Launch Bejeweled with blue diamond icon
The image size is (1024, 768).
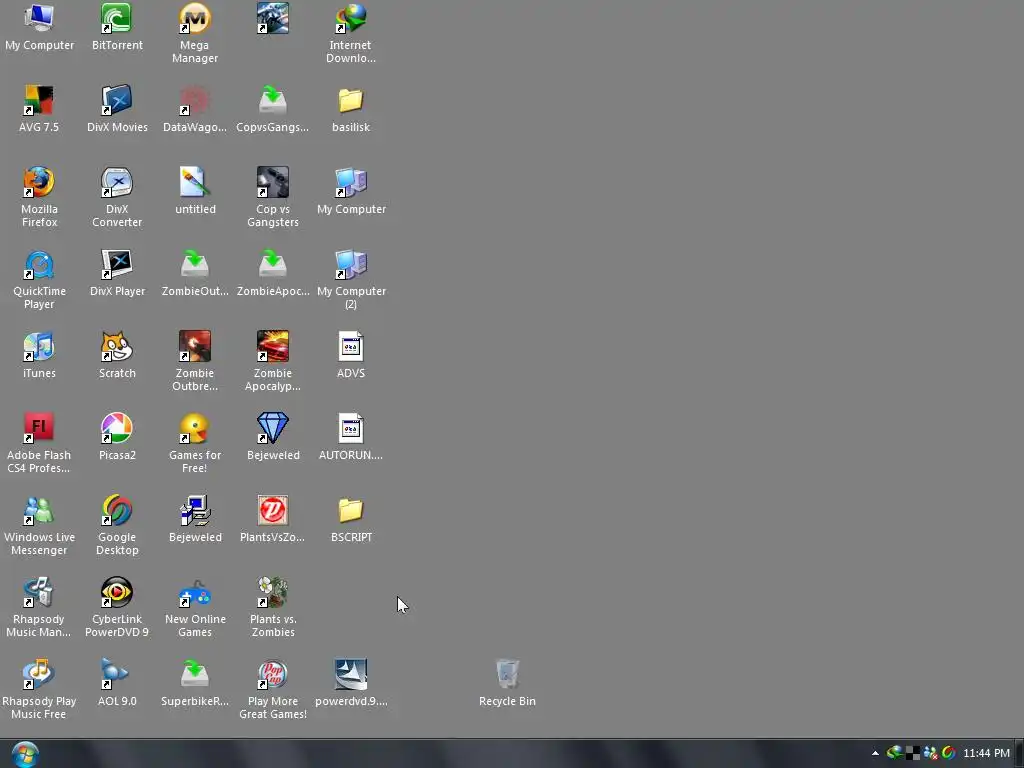272,436
